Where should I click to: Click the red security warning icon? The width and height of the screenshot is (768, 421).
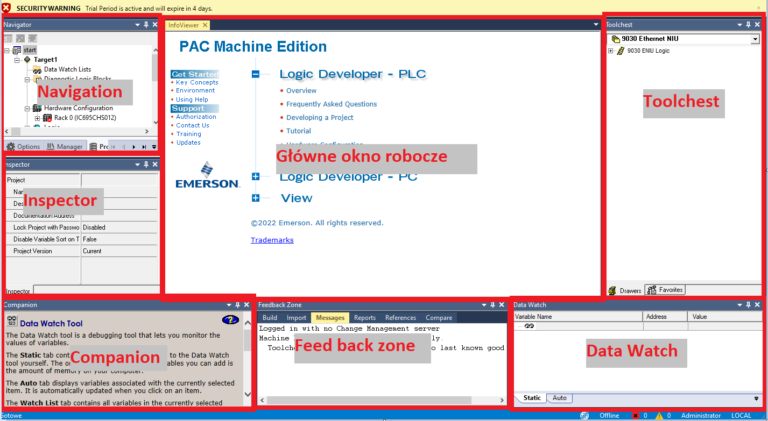8,7
